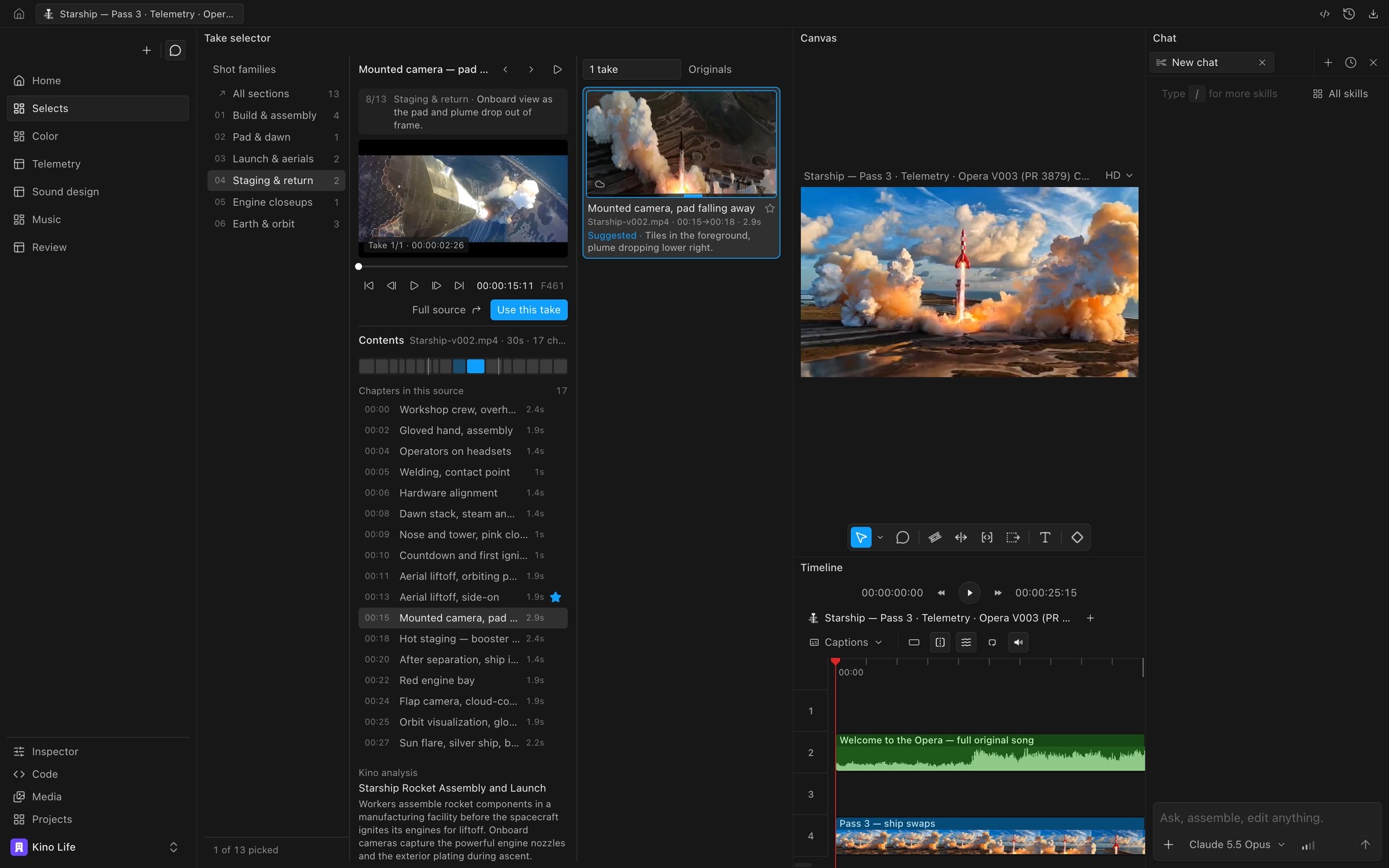Click the blue star on Aerial liftoff, side-on

556,597
